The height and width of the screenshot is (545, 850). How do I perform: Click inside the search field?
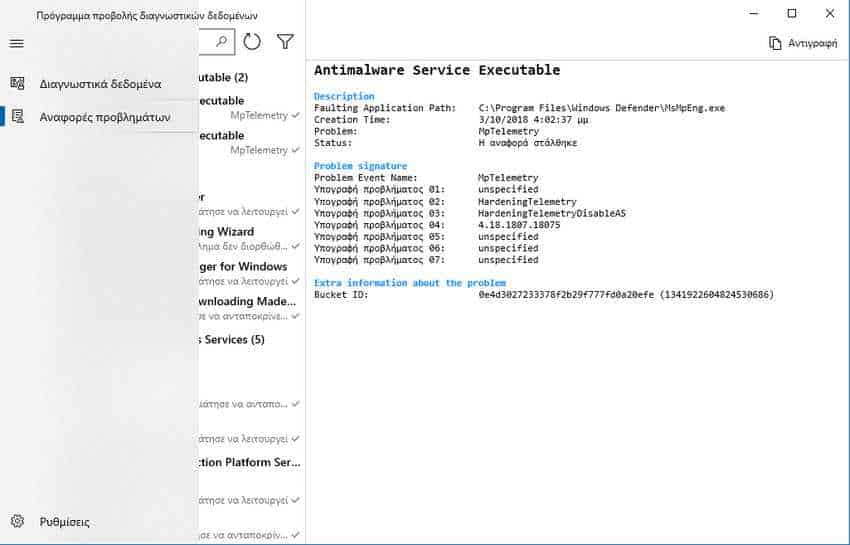point(216,42)
